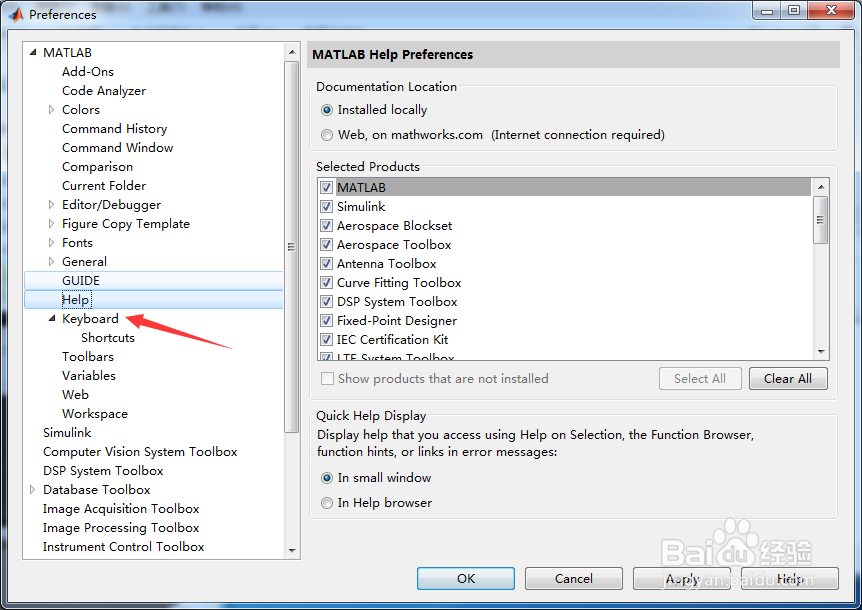Select DSP System Toolbox in left tree

tap(103, 470)
